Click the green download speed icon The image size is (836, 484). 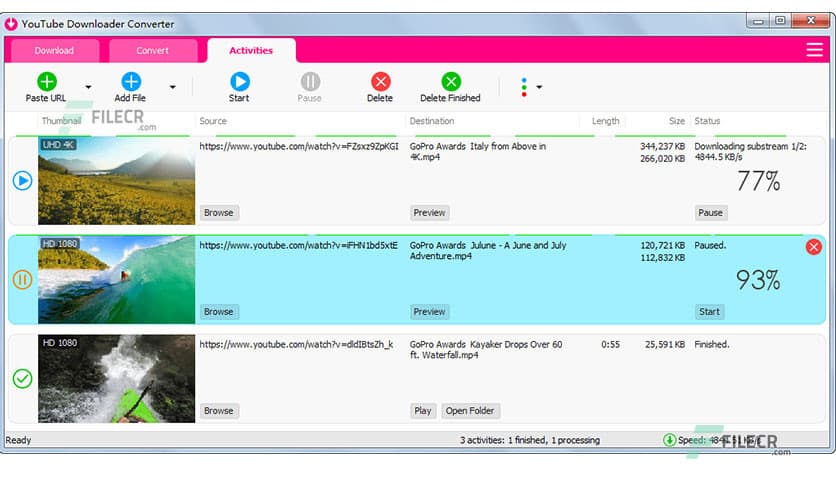(x=669, y=440)
